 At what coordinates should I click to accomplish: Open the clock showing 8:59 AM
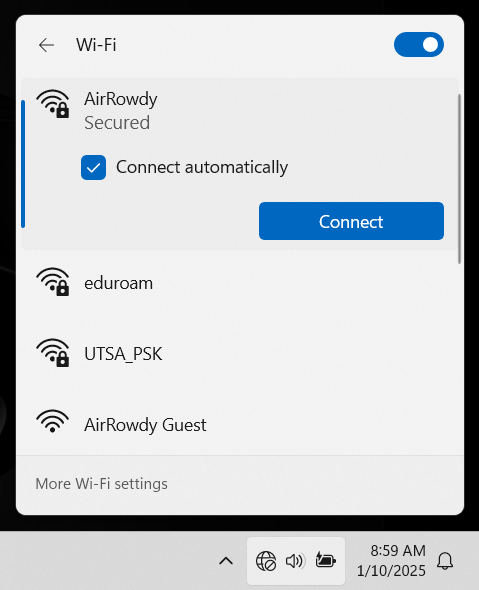pyautogui.click(x=391, y=561)
